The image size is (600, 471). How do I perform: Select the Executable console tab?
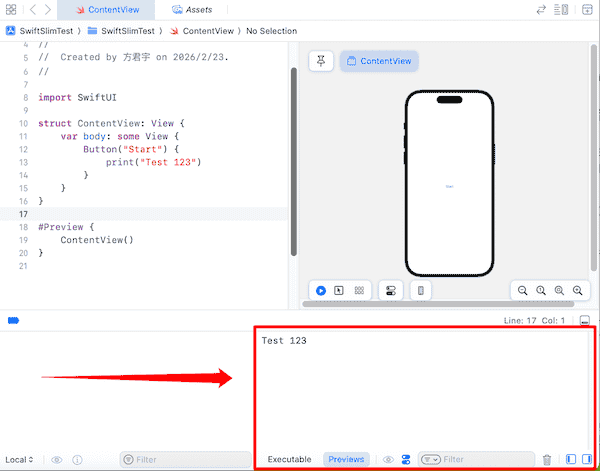pyautogui.click(x=289, y=459)
